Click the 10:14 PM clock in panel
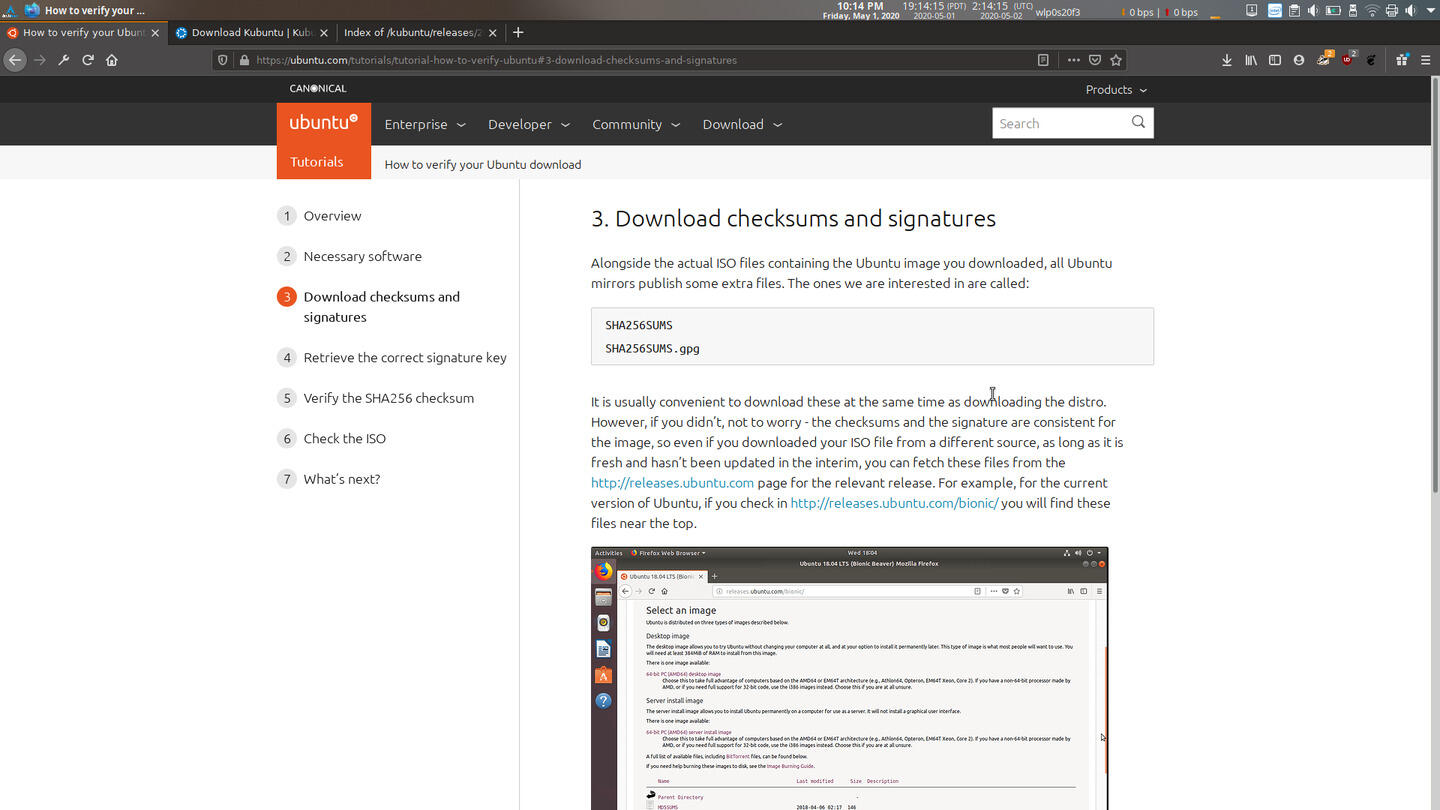The image size is (1440, 810). 859,6
